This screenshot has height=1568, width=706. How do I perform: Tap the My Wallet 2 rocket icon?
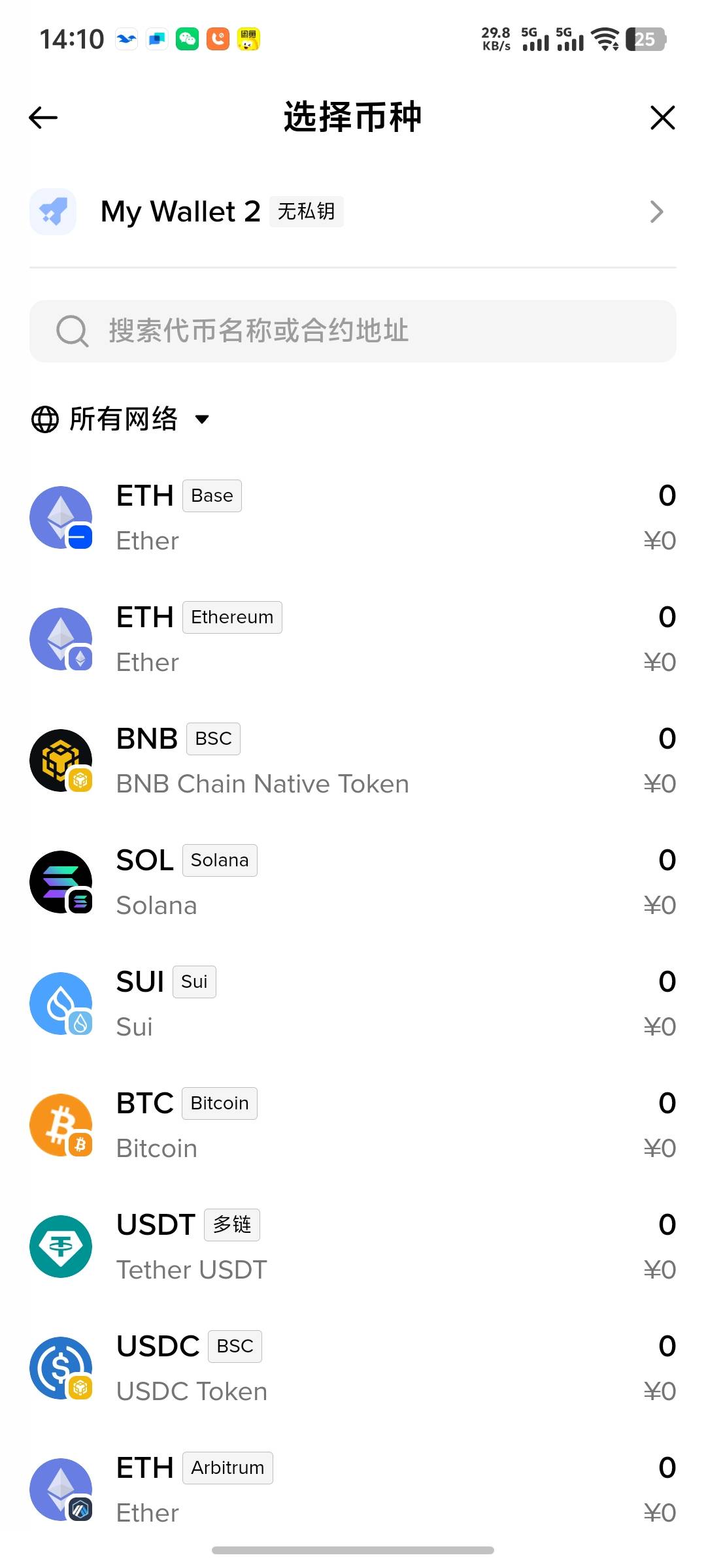[x=53, y=212]
